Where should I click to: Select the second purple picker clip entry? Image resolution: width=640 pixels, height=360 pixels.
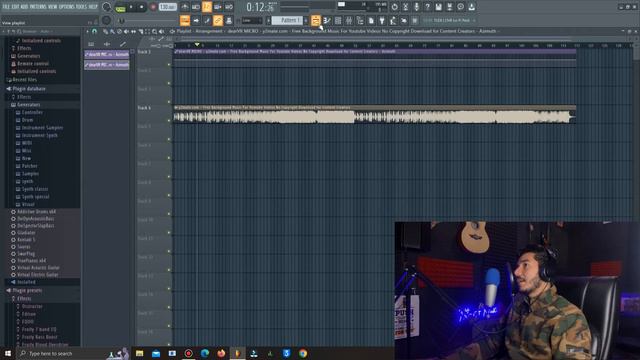pos(107,65)
